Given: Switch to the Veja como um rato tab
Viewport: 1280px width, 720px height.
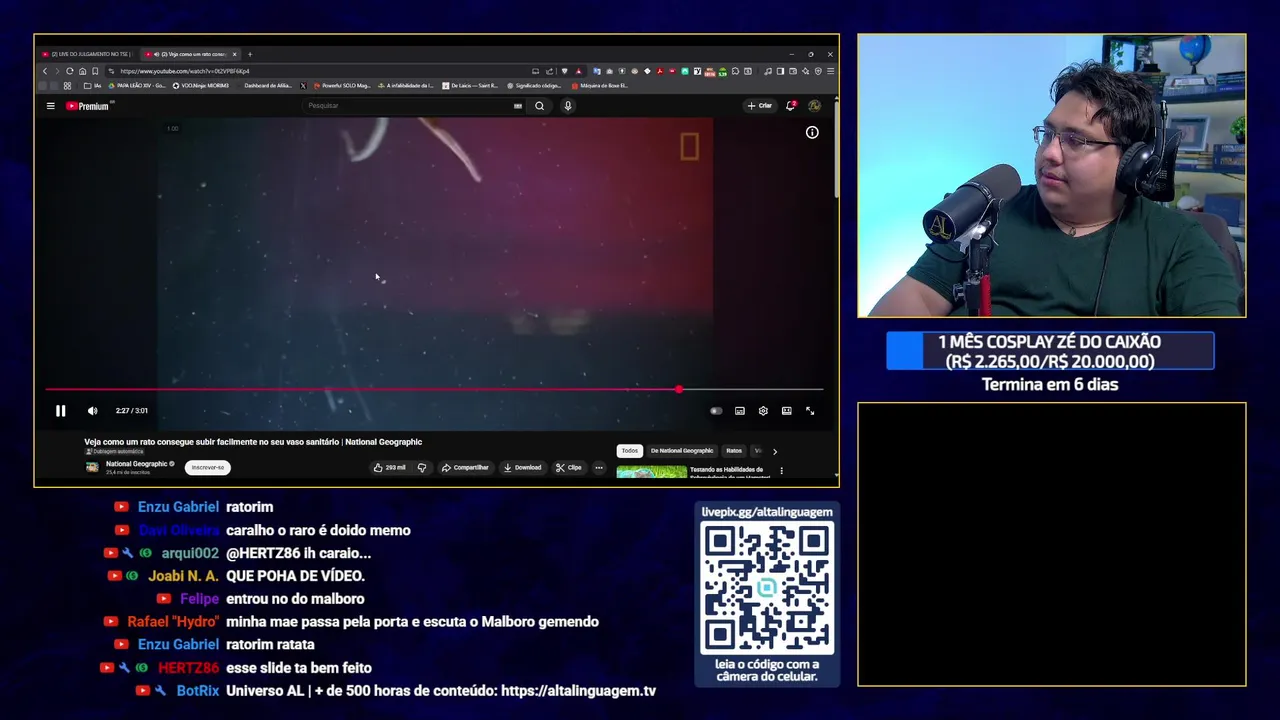Looking at the screenshot, I should pyautogui.click(x=190, y=54).
